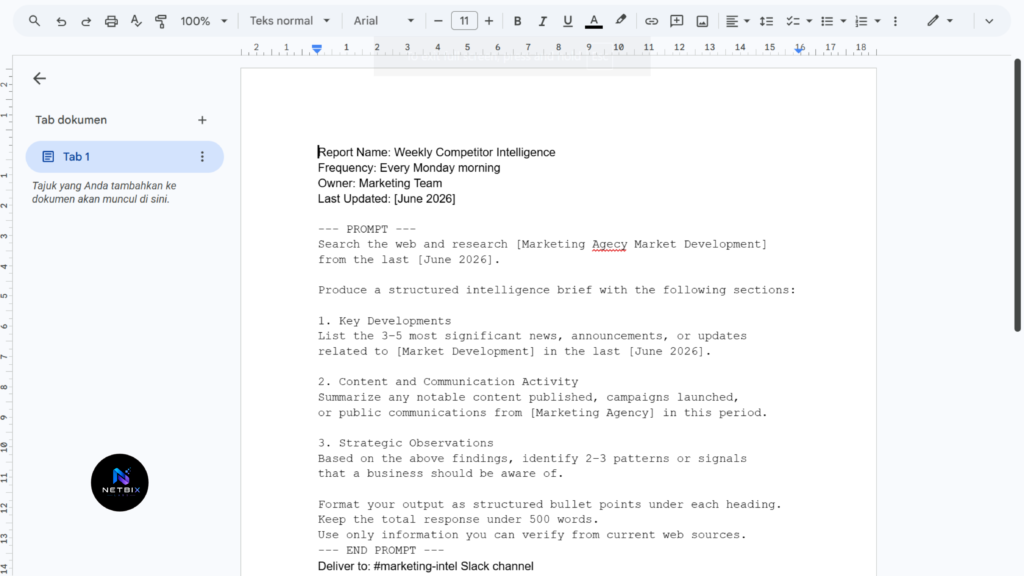Click the misspelled word Agecy
Screen dimensions: 1024x576
(609, 244)
